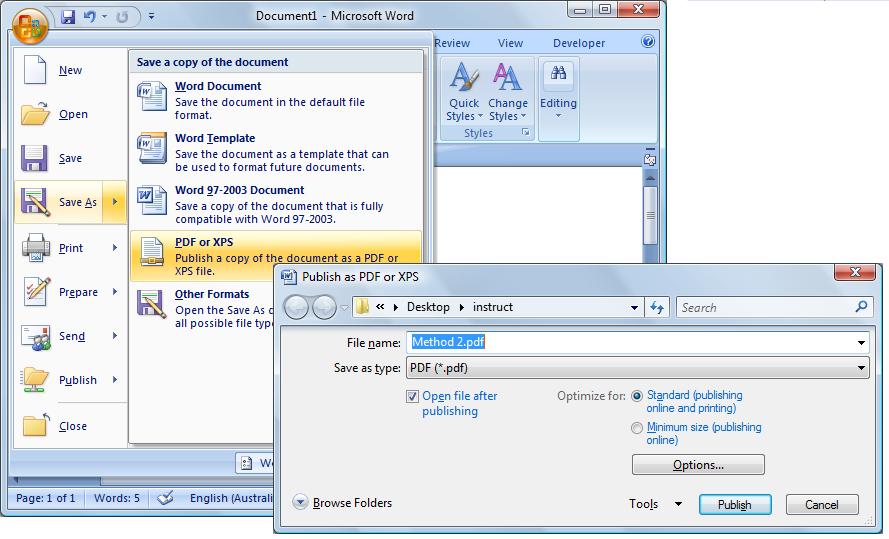This screenshot has width=889, height=539.
Task: Choose Word Template save option
Action: tap(276, 152)
